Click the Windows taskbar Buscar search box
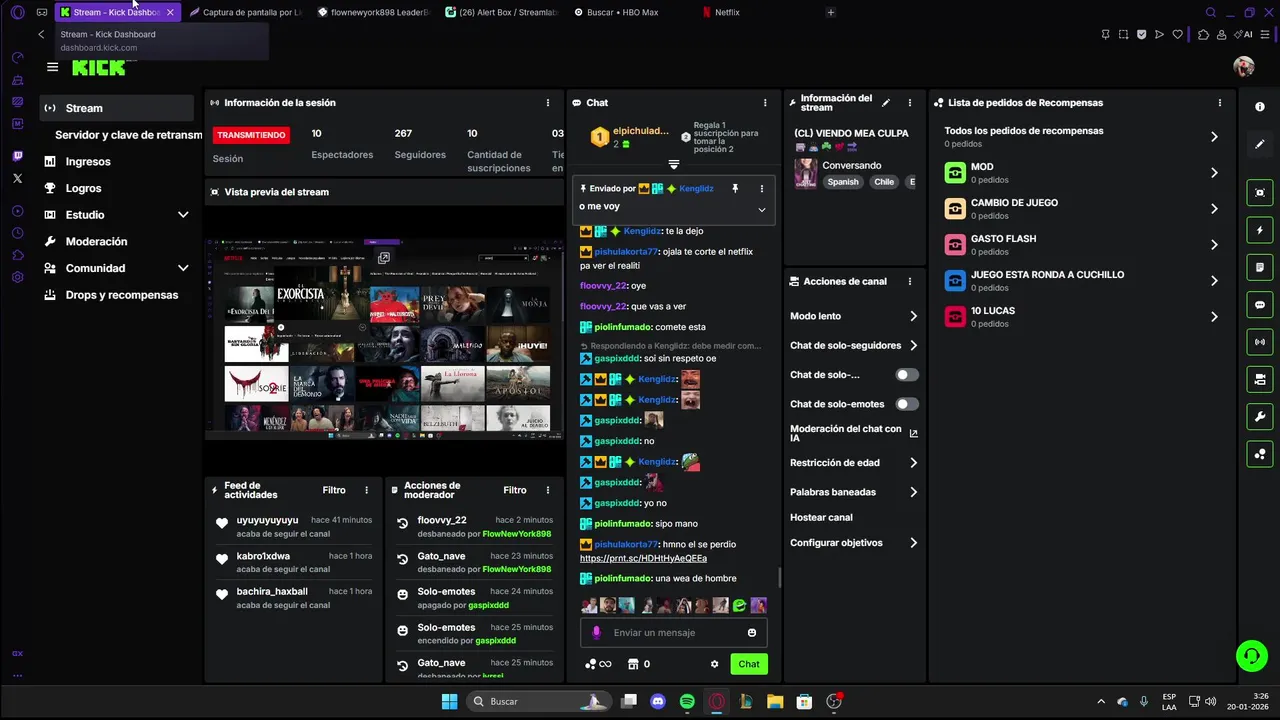Viewport: 1280px width, 720px height. point(538,702)
